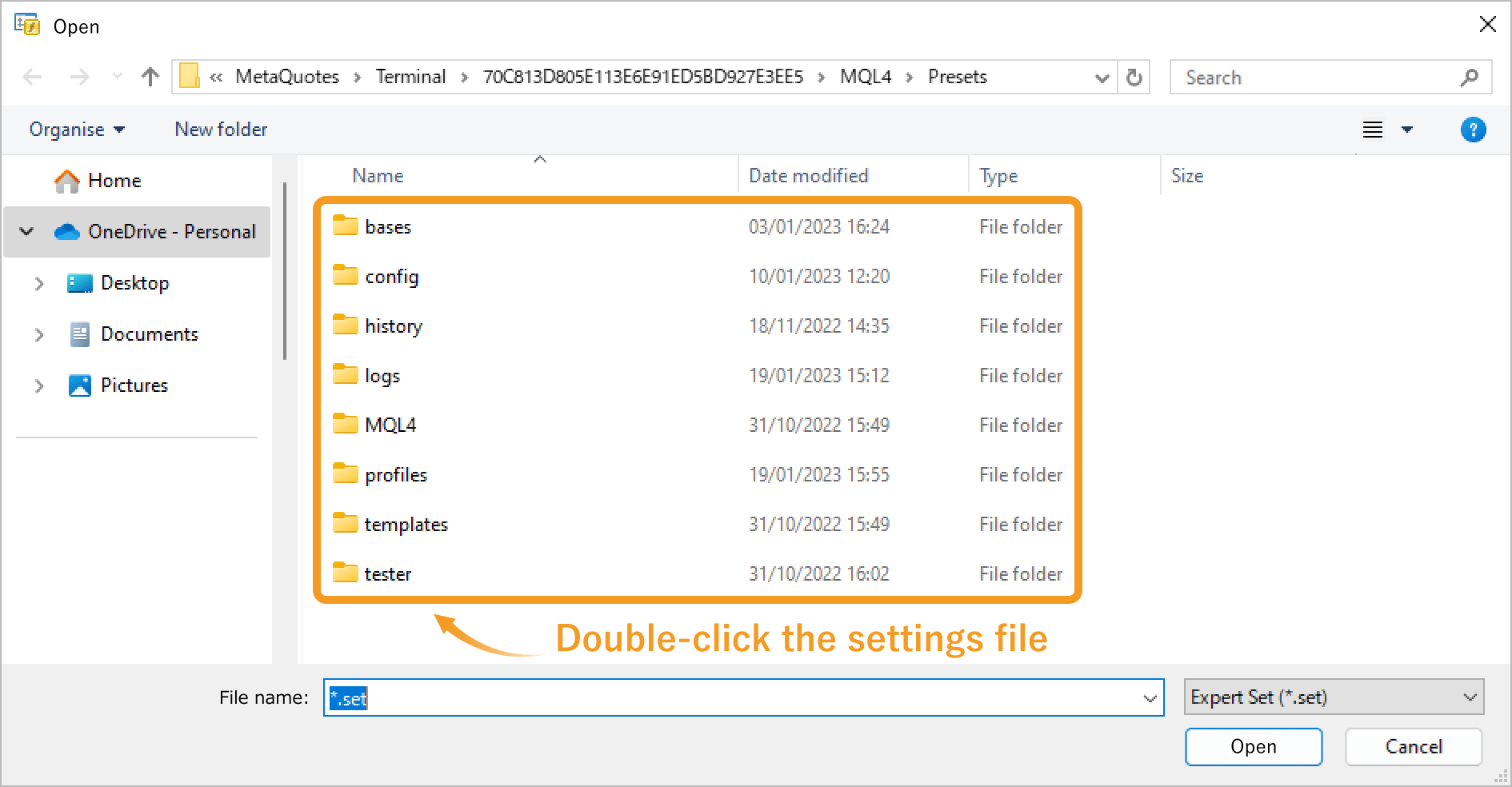Viewport: 1512px width, 787px height.
Task: Go up one folder level
Action: tap(150, 77)
